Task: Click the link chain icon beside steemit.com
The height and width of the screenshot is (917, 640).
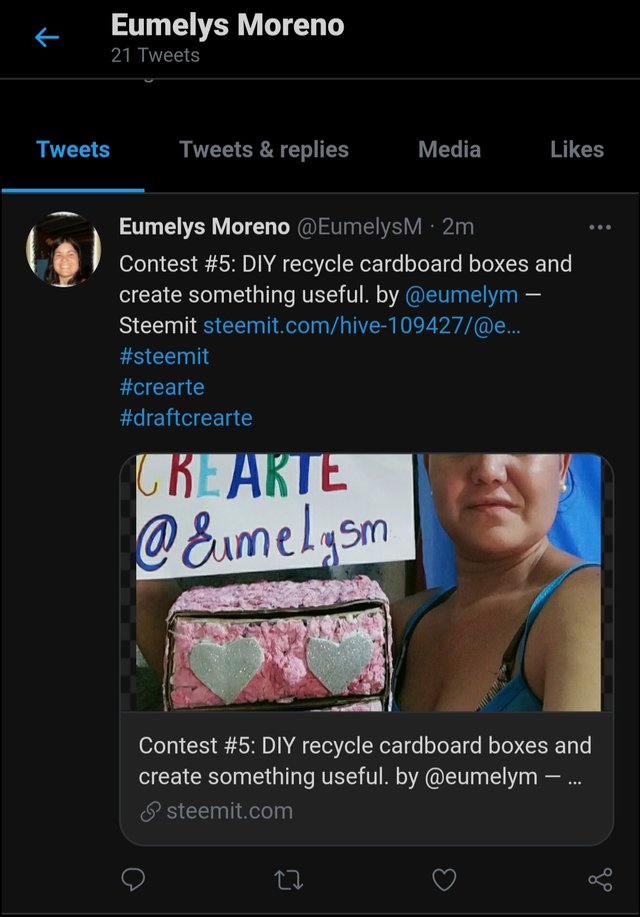Action: 150,811
